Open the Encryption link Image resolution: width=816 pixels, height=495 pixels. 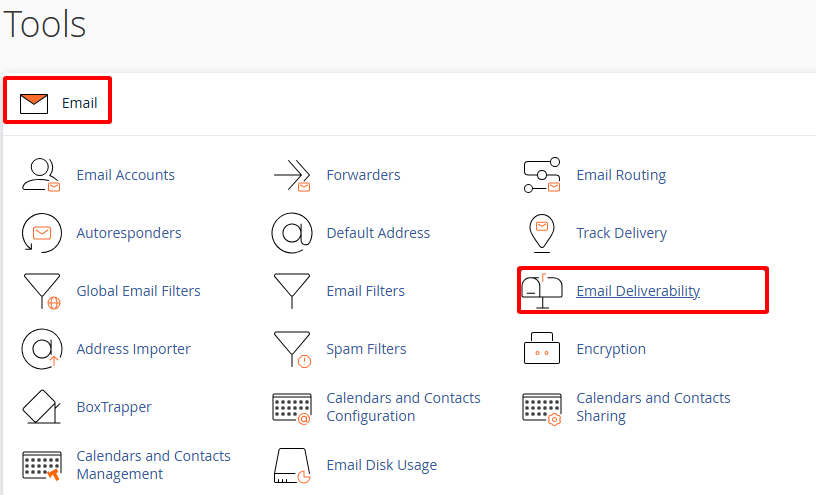pyautogui.click(x=611, y=349)
